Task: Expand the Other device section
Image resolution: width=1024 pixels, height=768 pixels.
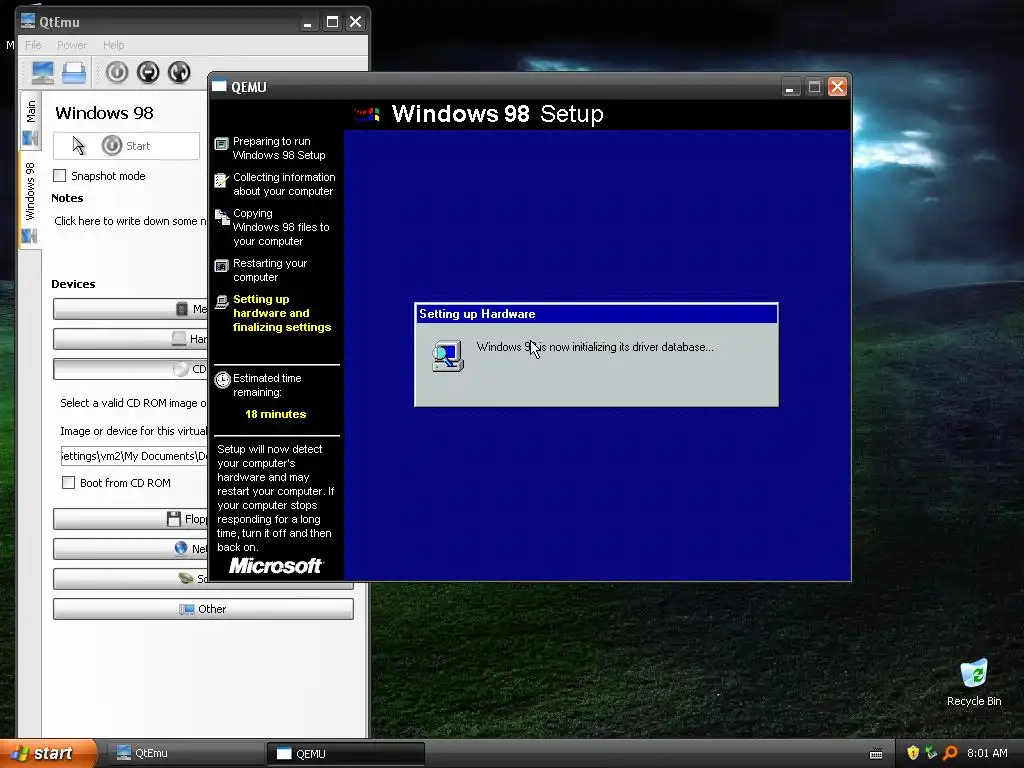Action: [x=203, y=609]
